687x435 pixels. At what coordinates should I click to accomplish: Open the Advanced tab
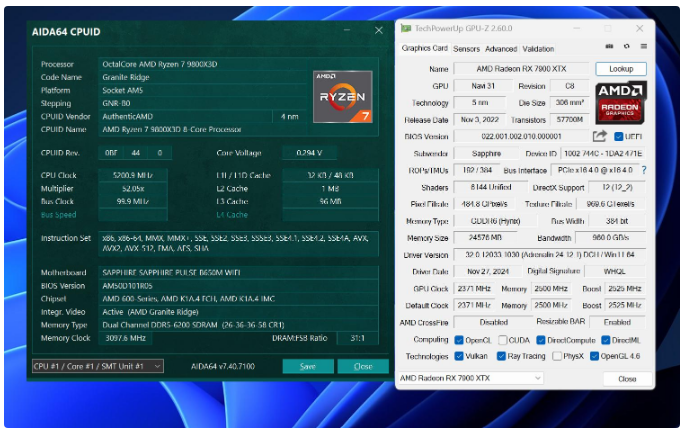click(501, 48)
